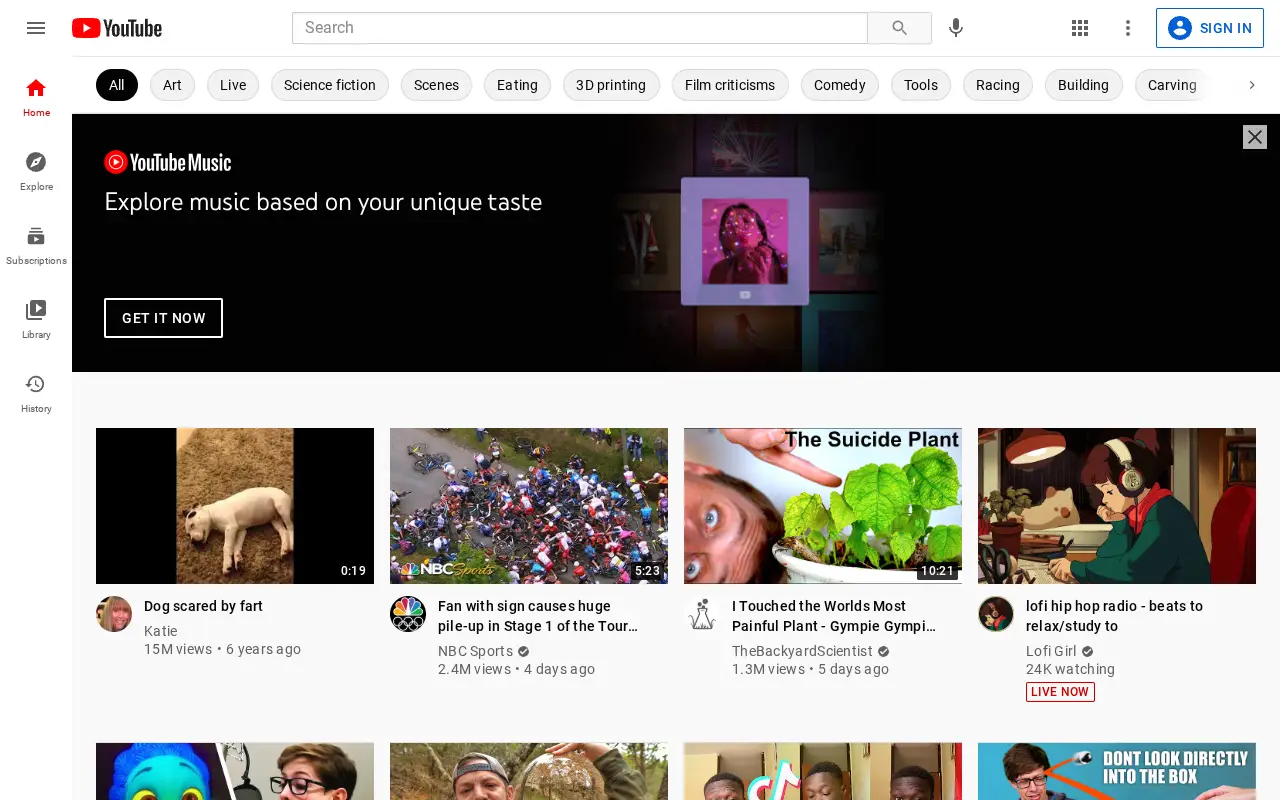Open Lofi Girl channel avatar
1280x800 pixels.
[x=996, y=614]
